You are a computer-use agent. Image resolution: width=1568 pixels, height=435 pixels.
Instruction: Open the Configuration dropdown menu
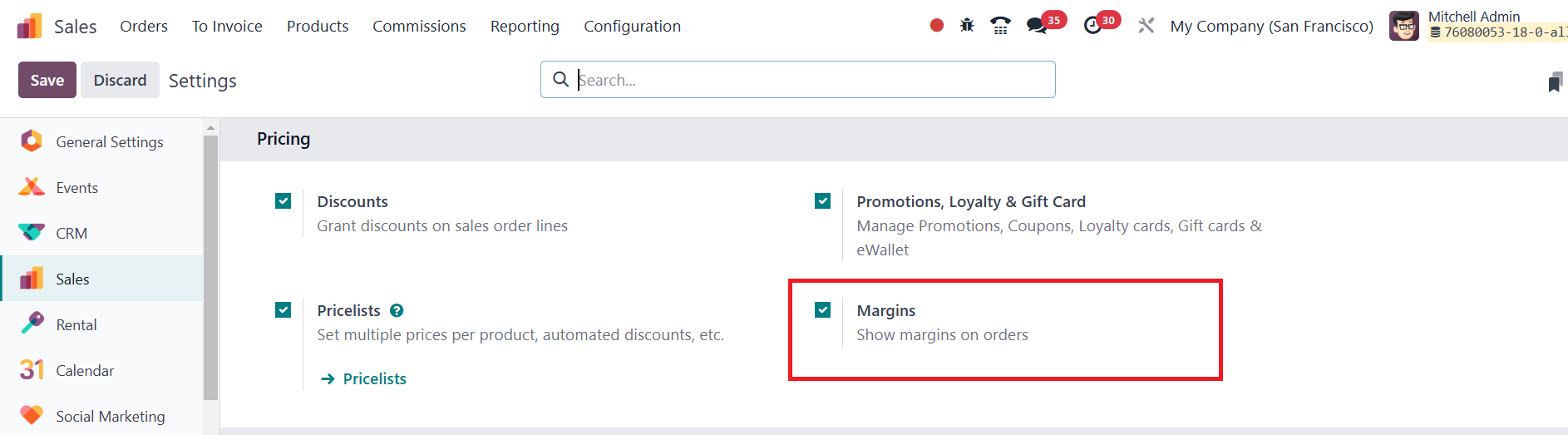click(x=632, y=26)
